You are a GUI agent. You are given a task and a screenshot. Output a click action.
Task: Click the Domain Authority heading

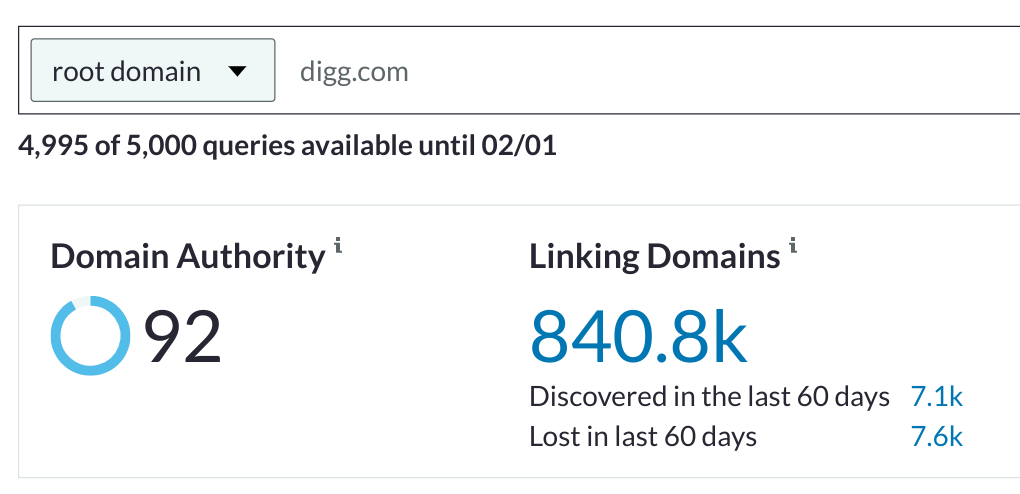(x=187, y=256)
